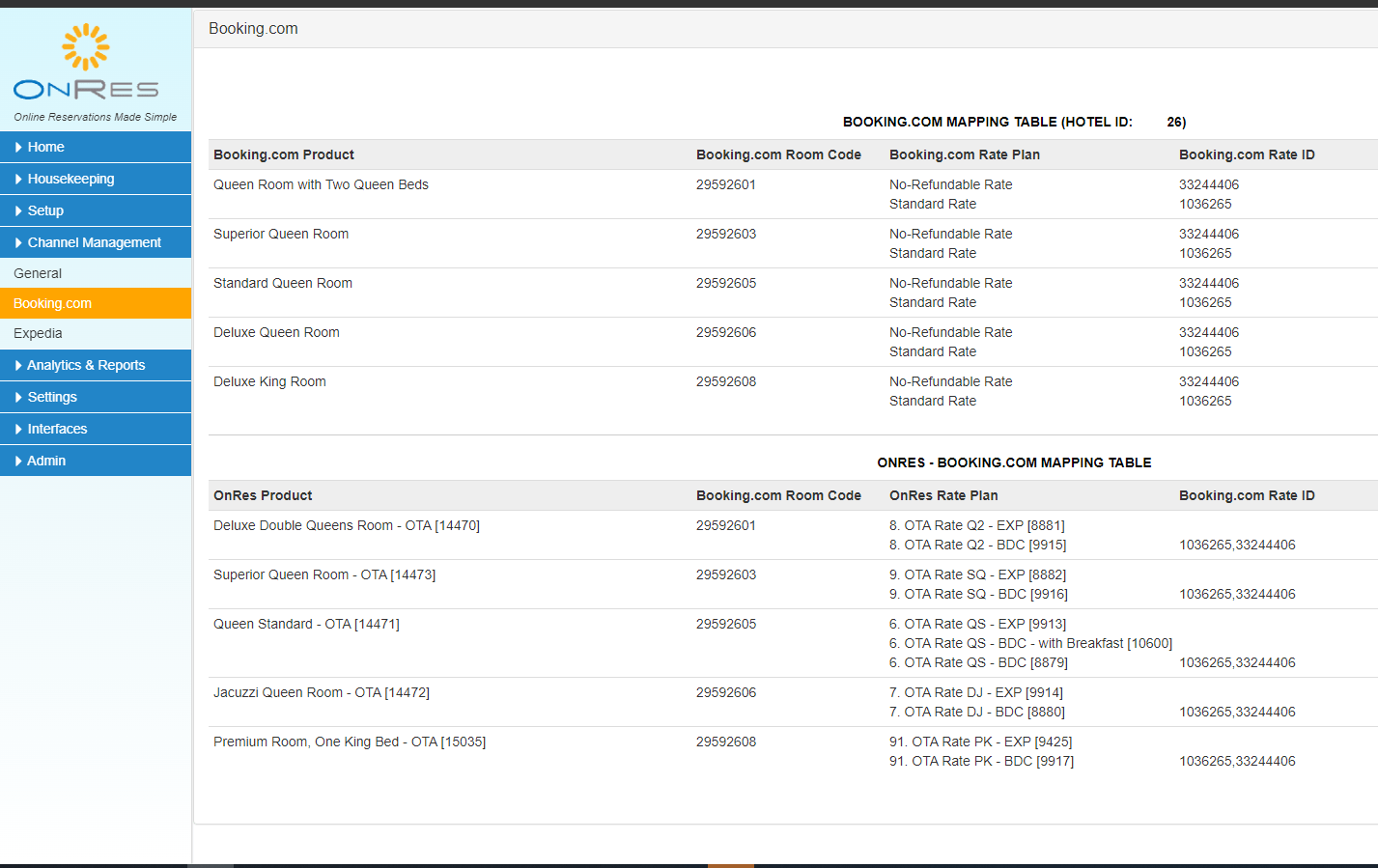Select the Booking.com sidebar item
Image resolution: width=1378 pixels, height=868 pixels.
pyautogui.click(x=51, y=303)
